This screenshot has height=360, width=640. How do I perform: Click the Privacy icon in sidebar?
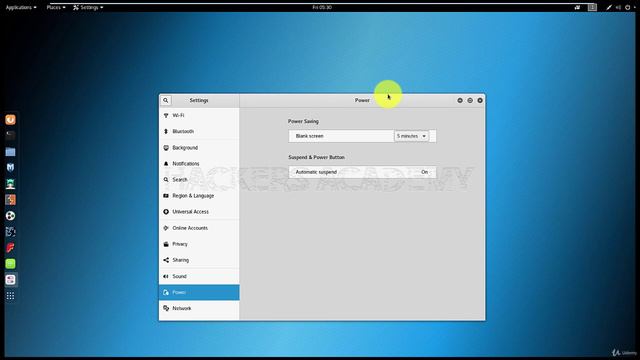pyautogui.click(x=166, y=244)
